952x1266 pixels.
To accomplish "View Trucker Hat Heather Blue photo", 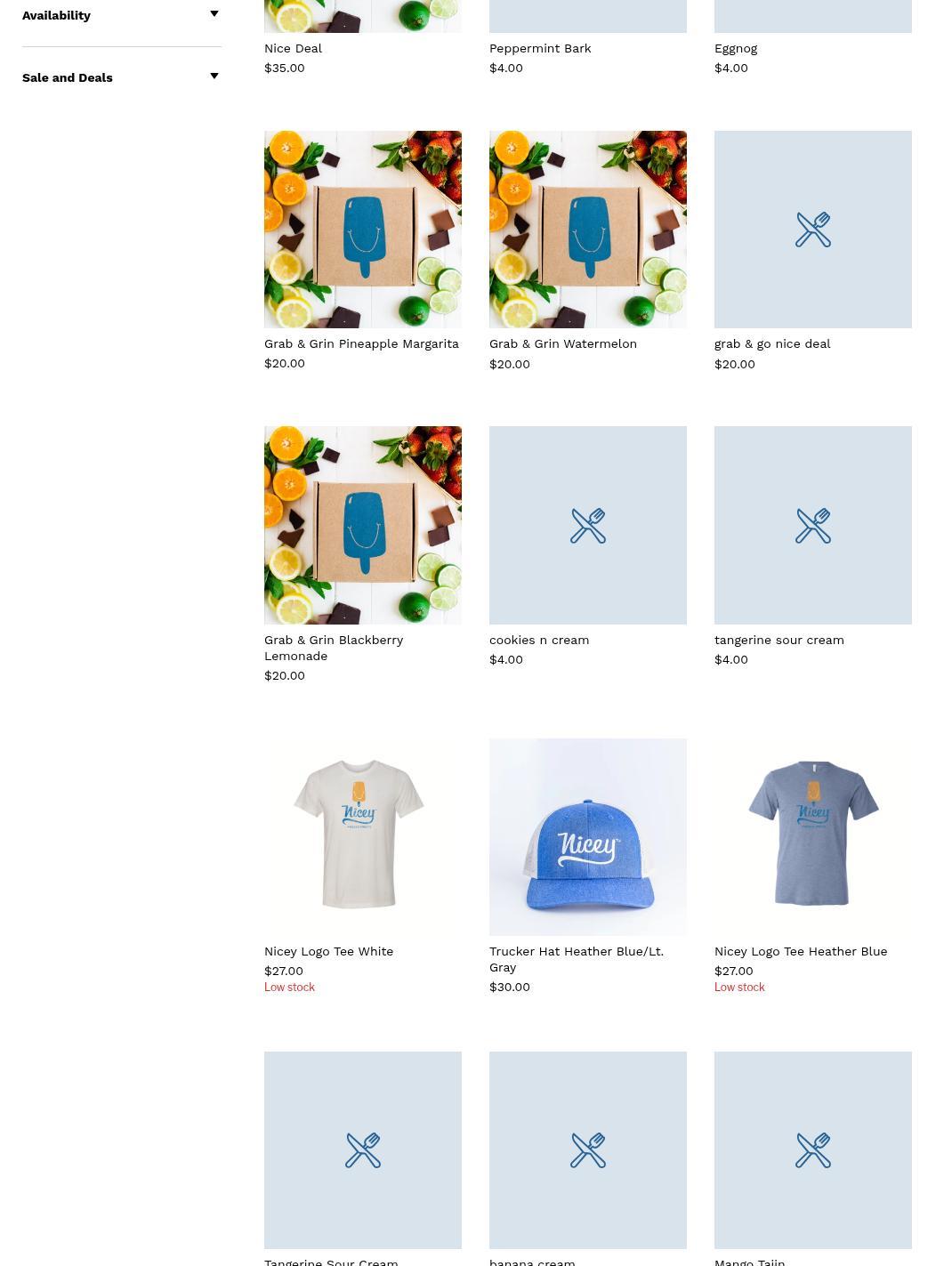I will (x=588, y=837).
